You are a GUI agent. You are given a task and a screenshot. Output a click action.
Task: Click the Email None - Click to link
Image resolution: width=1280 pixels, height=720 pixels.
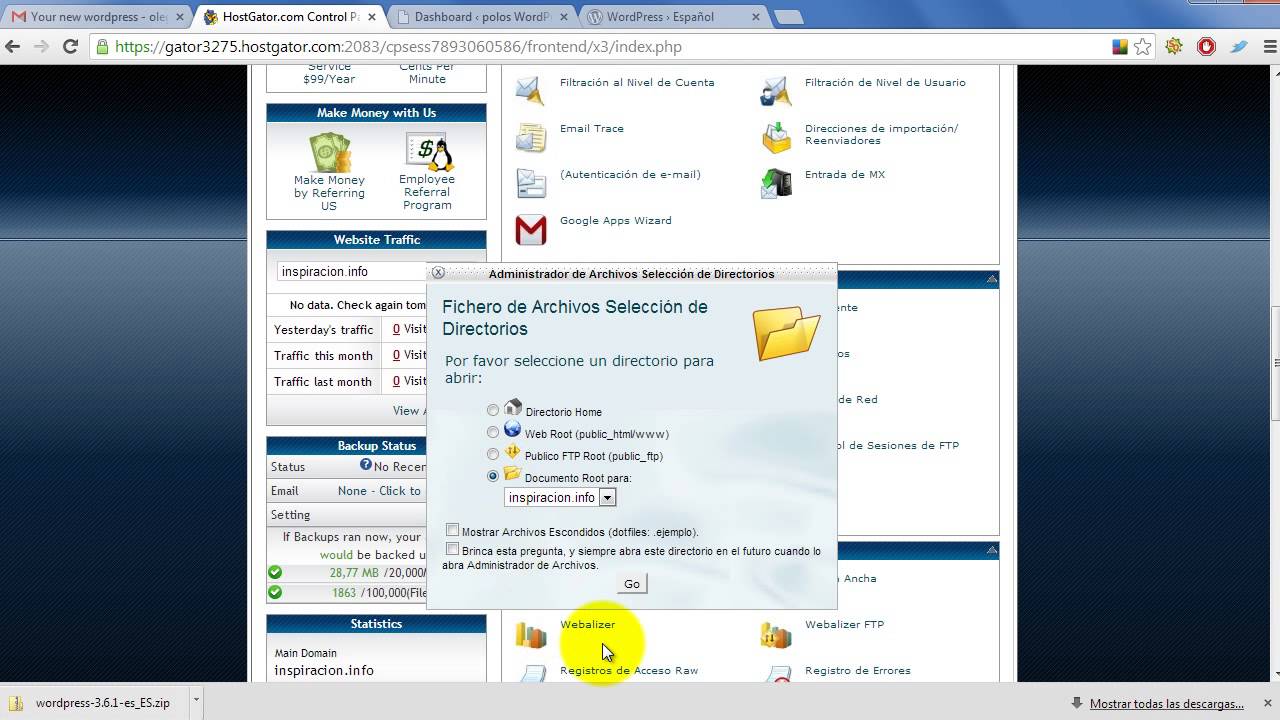click(379, 491)
